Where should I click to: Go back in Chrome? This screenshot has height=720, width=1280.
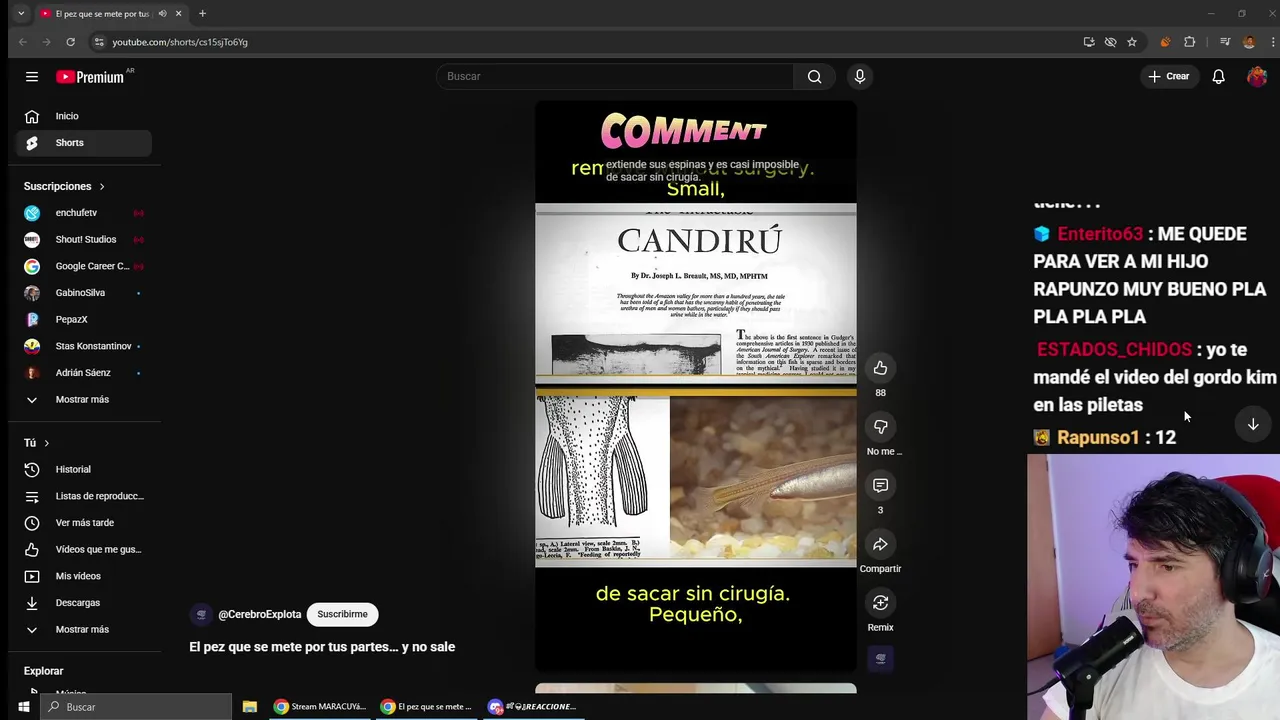point(23,42)
